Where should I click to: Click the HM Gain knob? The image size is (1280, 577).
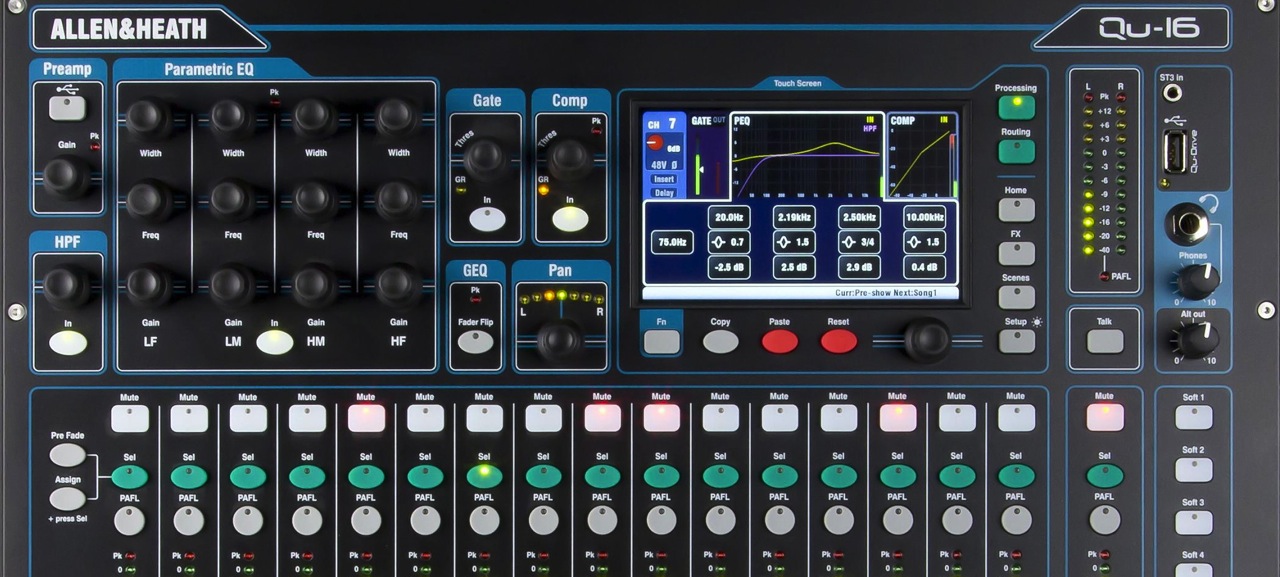tap(315, 287)
